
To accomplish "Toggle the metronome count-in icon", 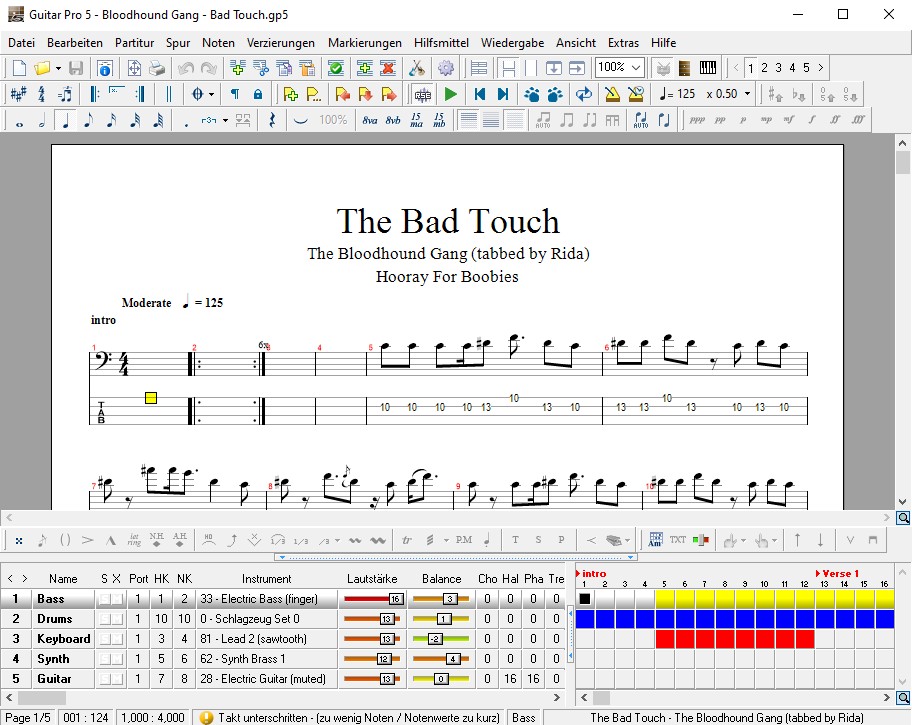I will point(636,94).
